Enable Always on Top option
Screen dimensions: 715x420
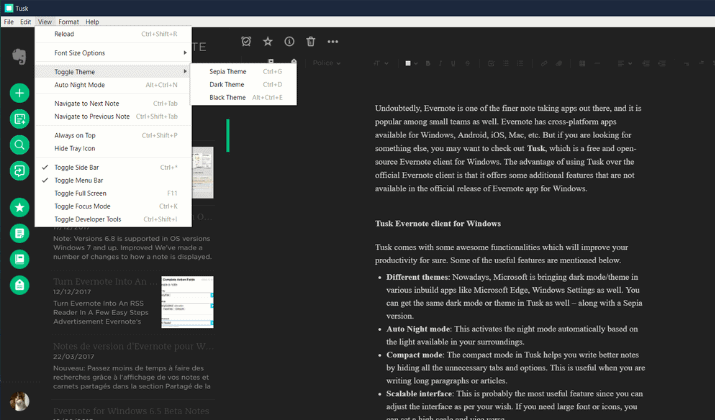pyautogui.click(x=113, y=135)
